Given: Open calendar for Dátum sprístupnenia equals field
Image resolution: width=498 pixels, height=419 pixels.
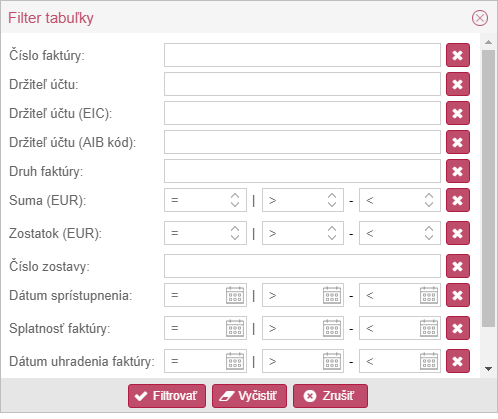Looking at the screenshot, I should coord(235,295).
